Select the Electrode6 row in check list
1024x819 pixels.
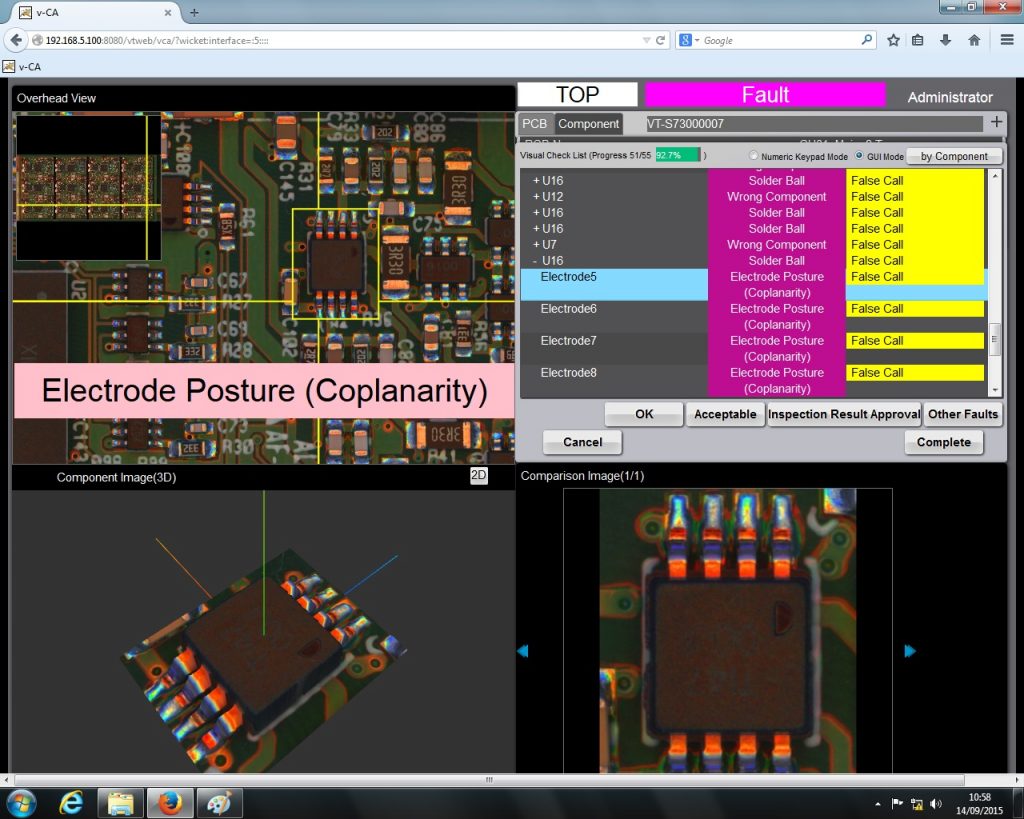tap(569, 309)
